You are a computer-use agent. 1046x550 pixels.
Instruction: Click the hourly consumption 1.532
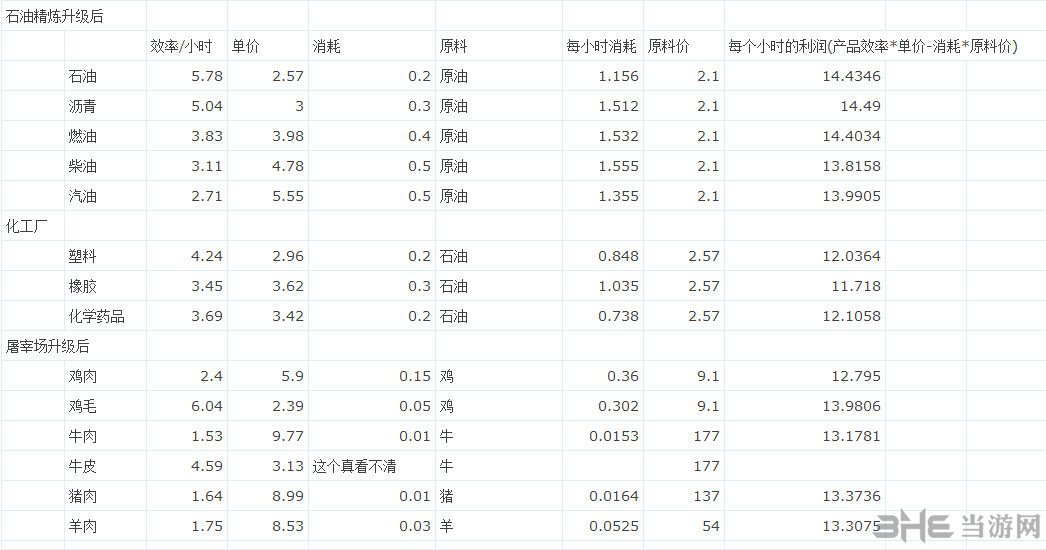click(618, 136)
